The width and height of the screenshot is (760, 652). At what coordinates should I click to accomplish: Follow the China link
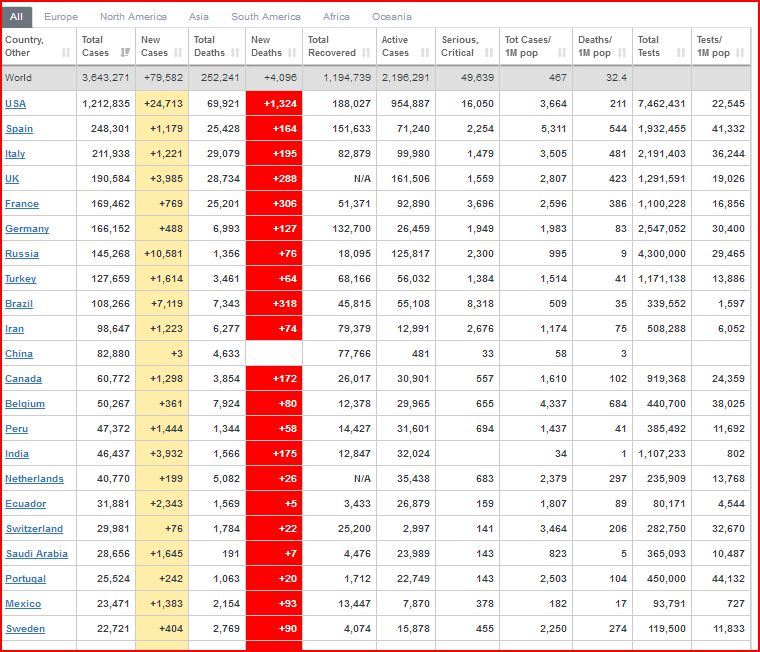[19, 353]
